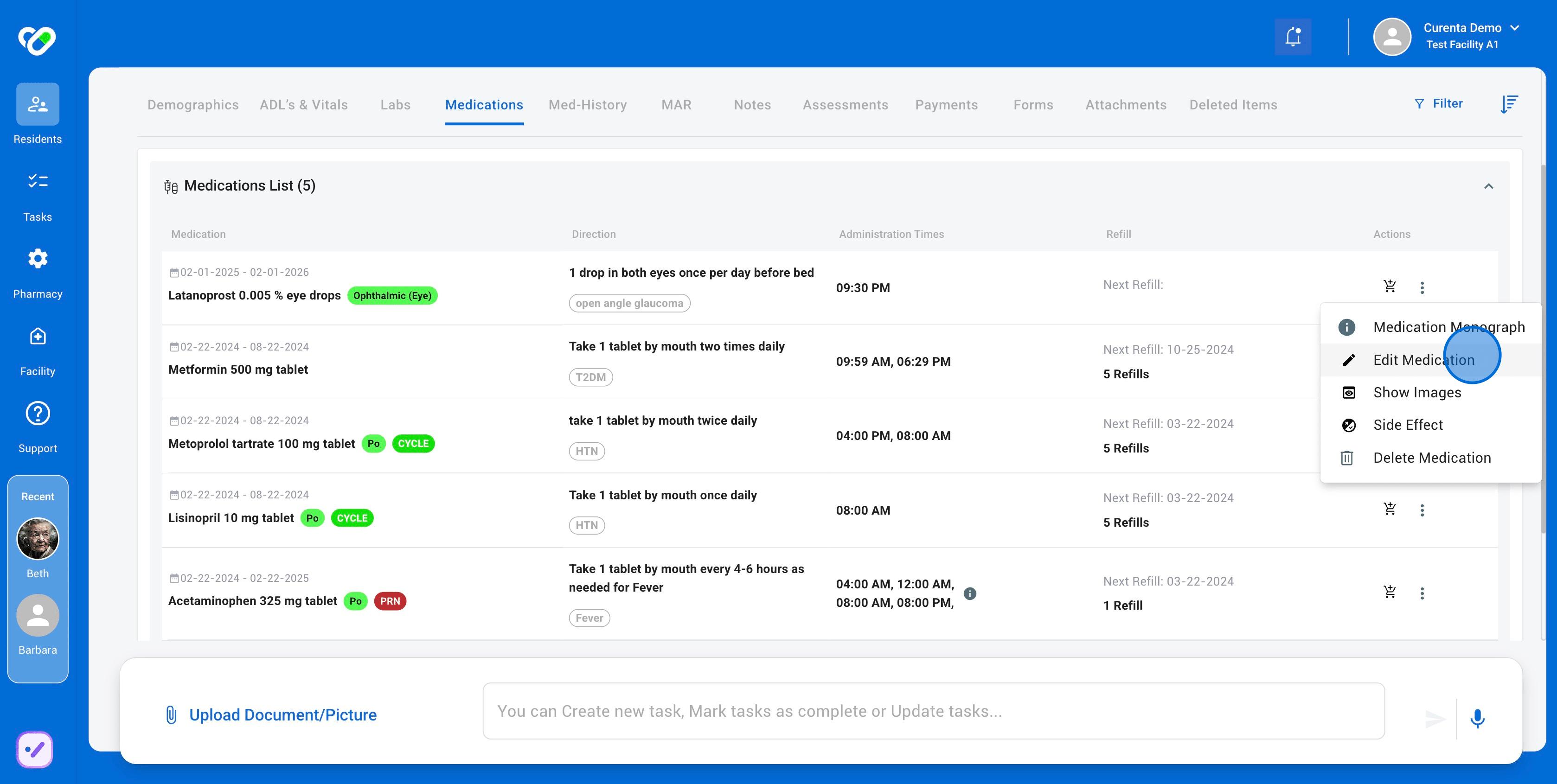The width and height of the screenshot is (1557, 784).
Task: Switch to the Forms tab
Action: 1033,104
